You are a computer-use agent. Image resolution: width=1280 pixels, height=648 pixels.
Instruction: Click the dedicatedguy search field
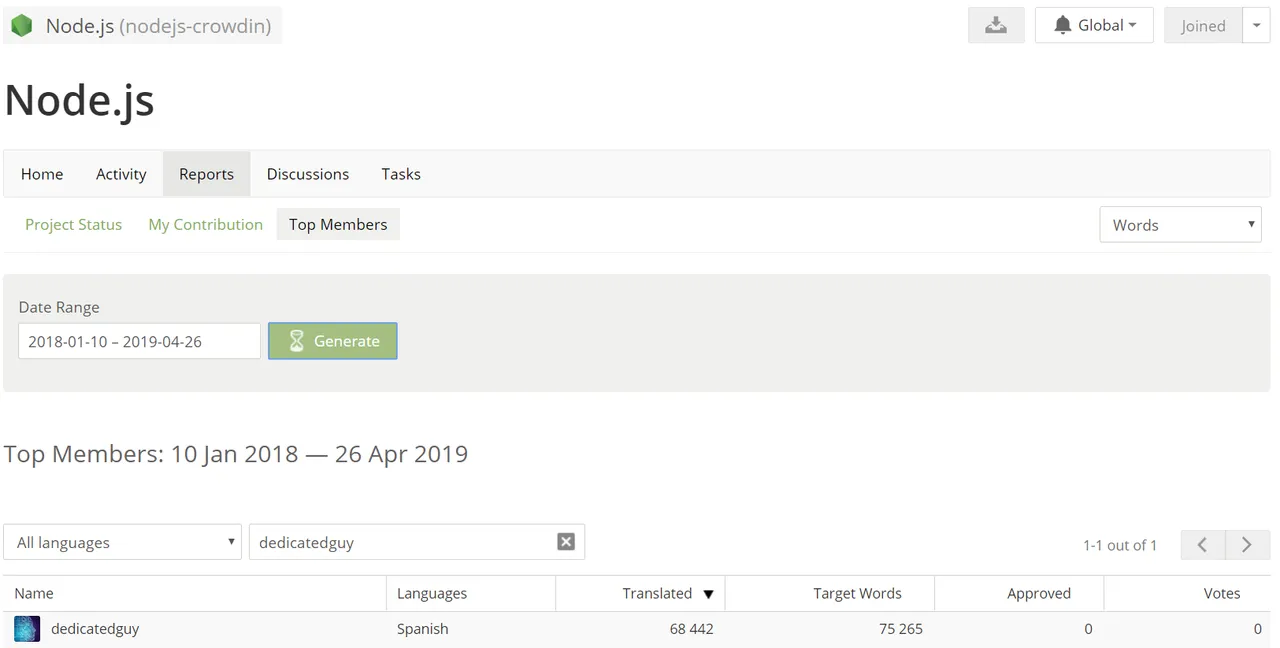point(416,543)
